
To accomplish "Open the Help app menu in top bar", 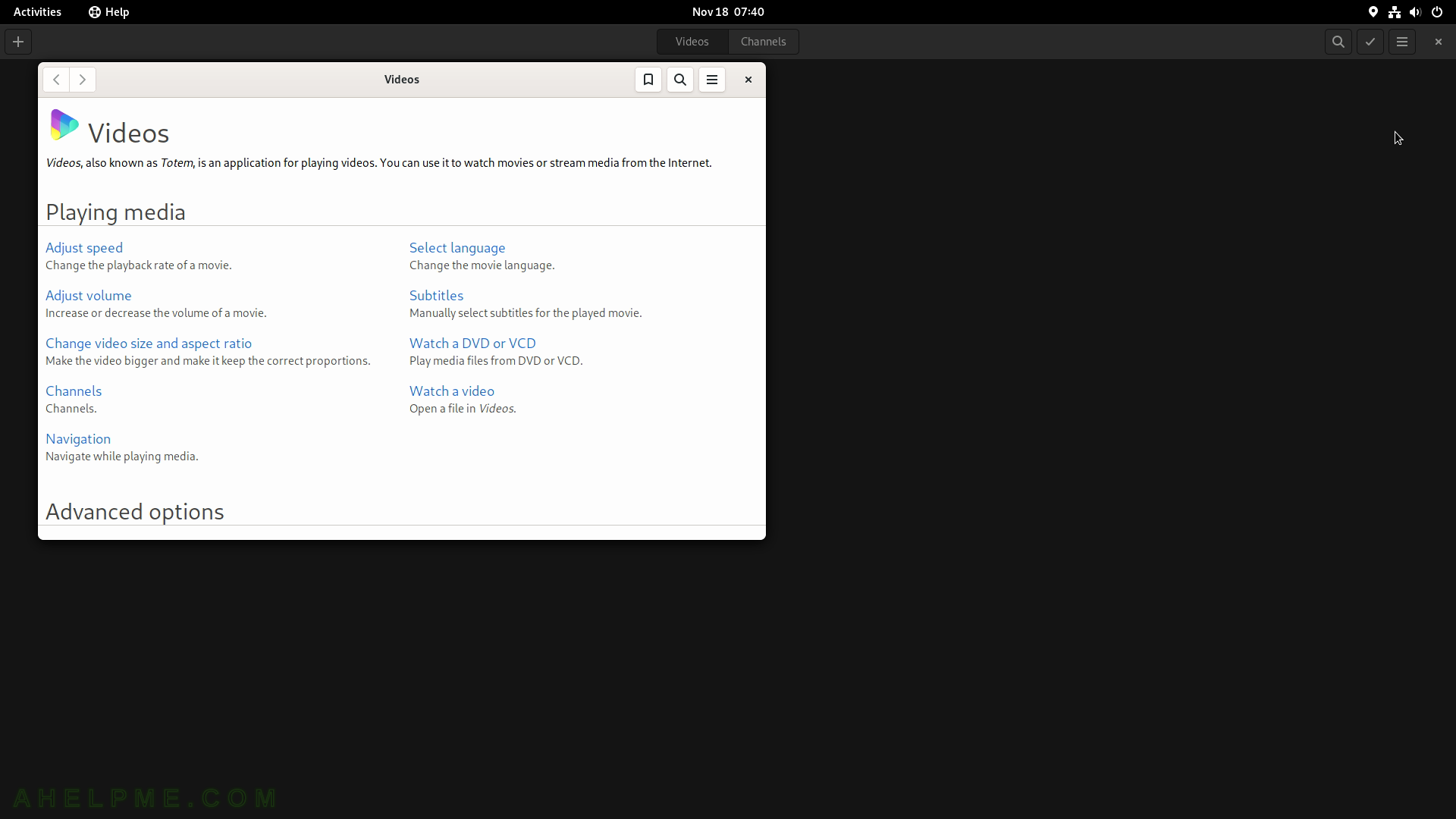I will [109, 12].
